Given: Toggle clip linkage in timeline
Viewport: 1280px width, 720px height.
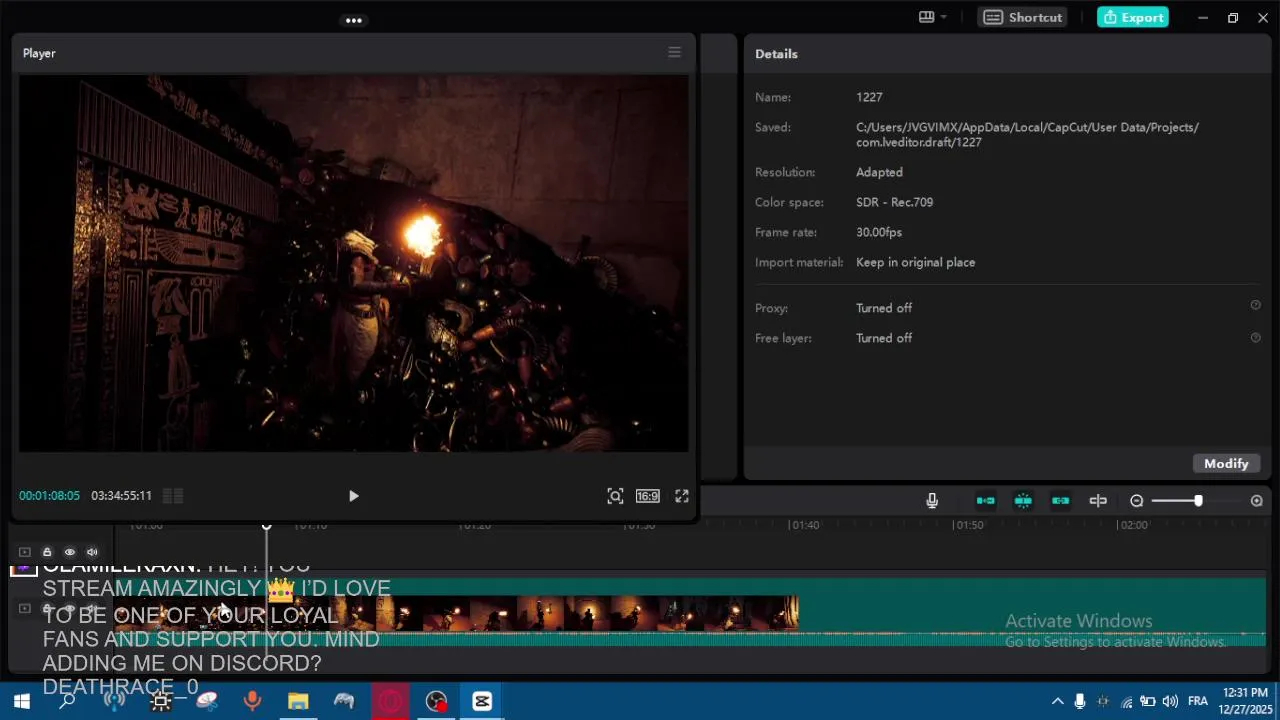Looking at the screenshot, I should click(x=1061, y=501).
